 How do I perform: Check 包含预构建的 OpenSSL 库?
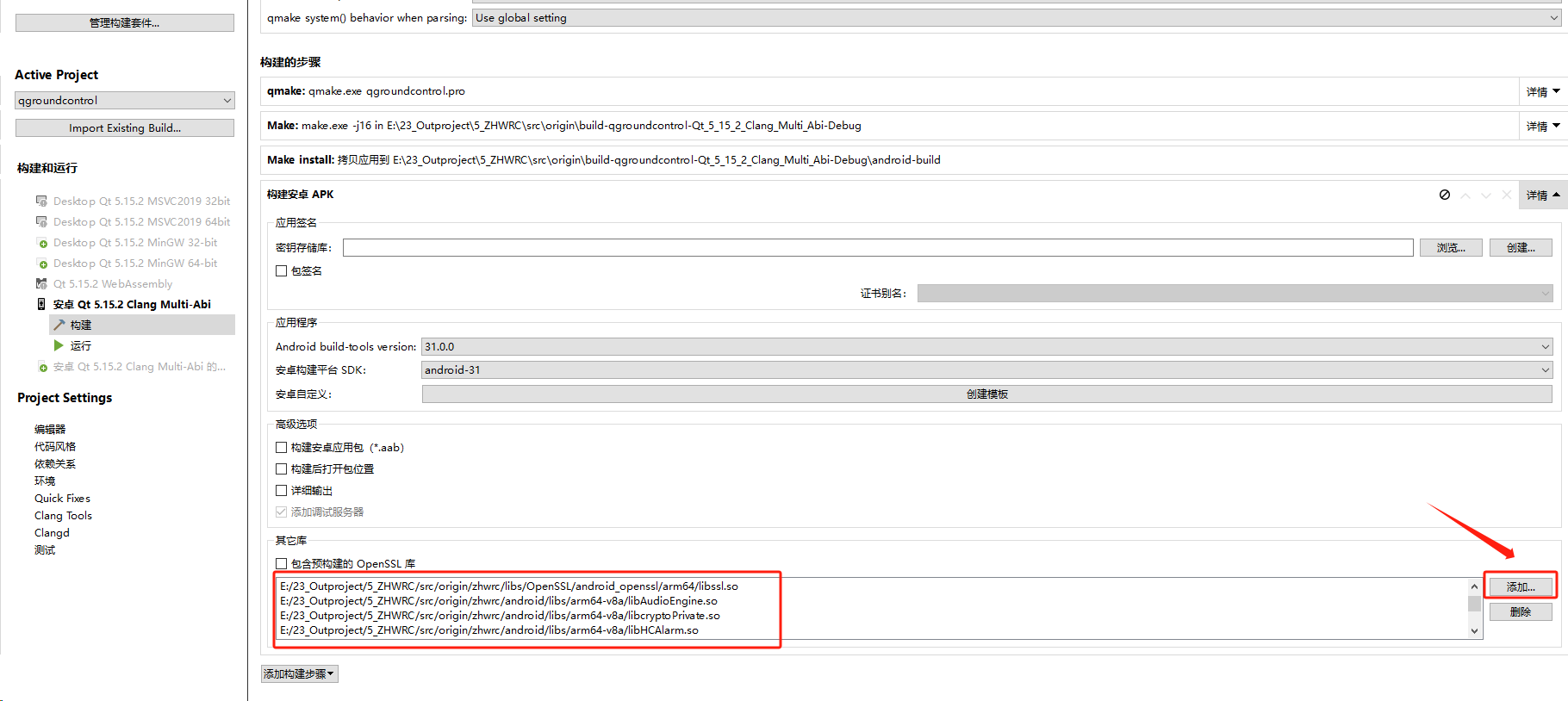[281, 563]
